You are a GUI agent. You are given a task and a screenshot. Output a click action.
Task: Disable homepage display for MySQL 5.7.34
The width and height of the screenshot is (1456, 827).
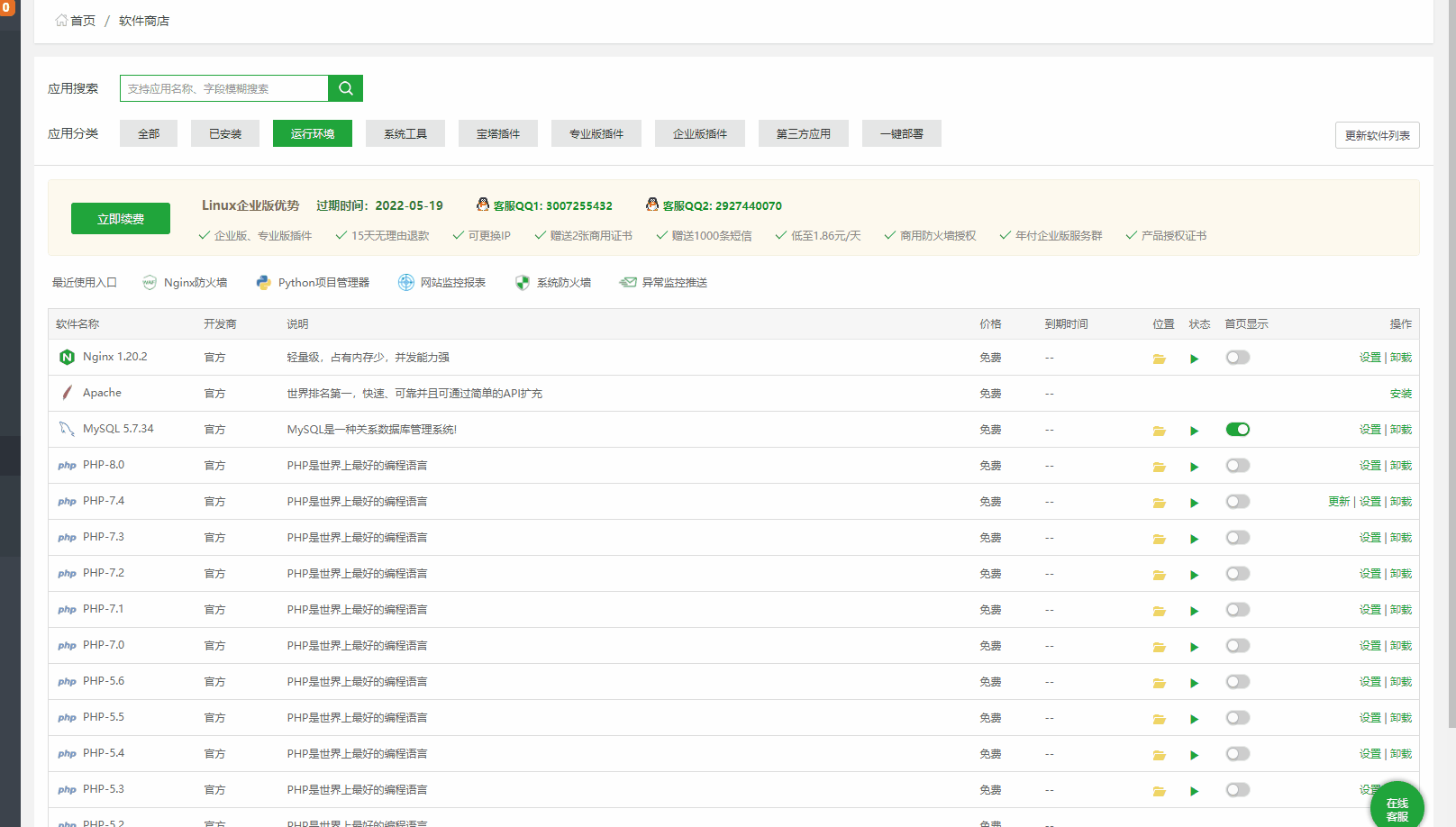click(1238, 430)
